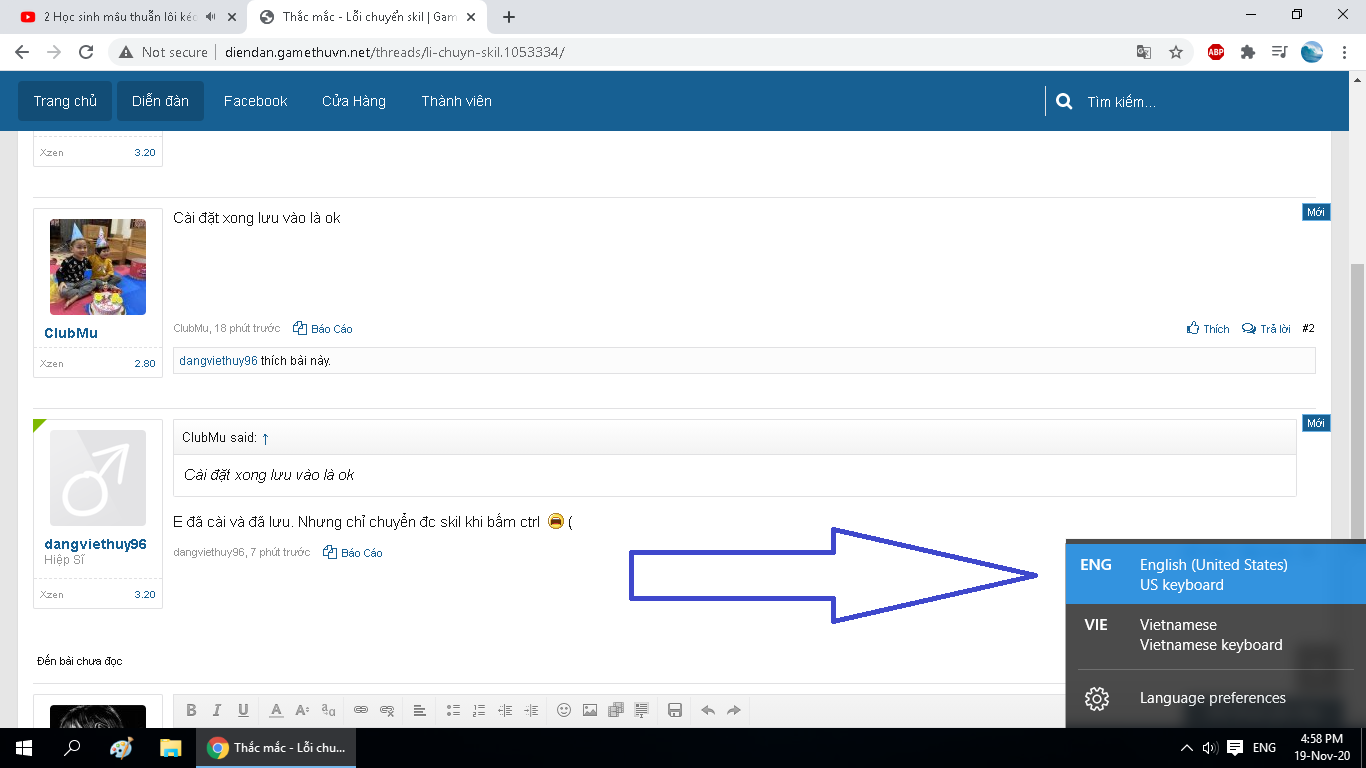Image resolution: width=1366 pixels, height=768 pixels.
Task: Click the save draft floppy icon
Action: click(x=675, y=710)
